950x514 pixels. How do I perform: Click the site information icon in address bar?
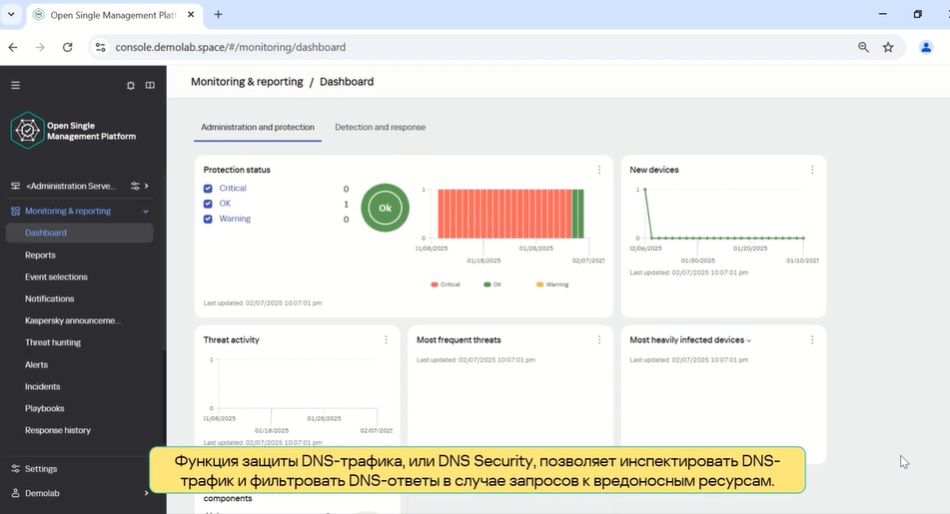tap(101, 47)
